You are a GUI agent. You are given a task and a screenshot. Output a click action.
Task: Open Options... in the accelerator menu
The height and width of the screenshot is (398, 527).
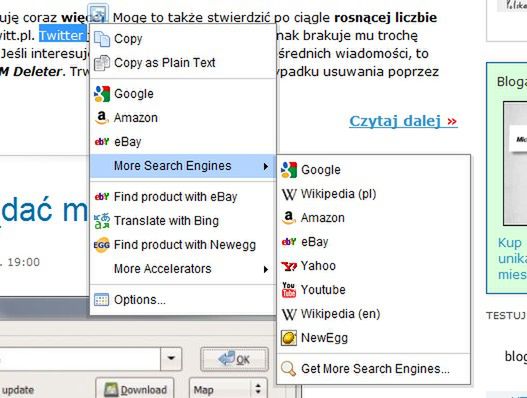click(183, 300)
